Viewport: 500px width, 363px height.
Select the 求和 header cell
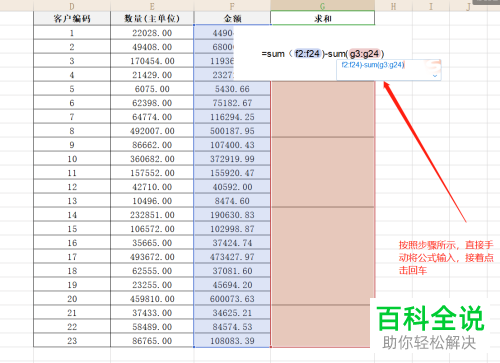coord(323,18)
